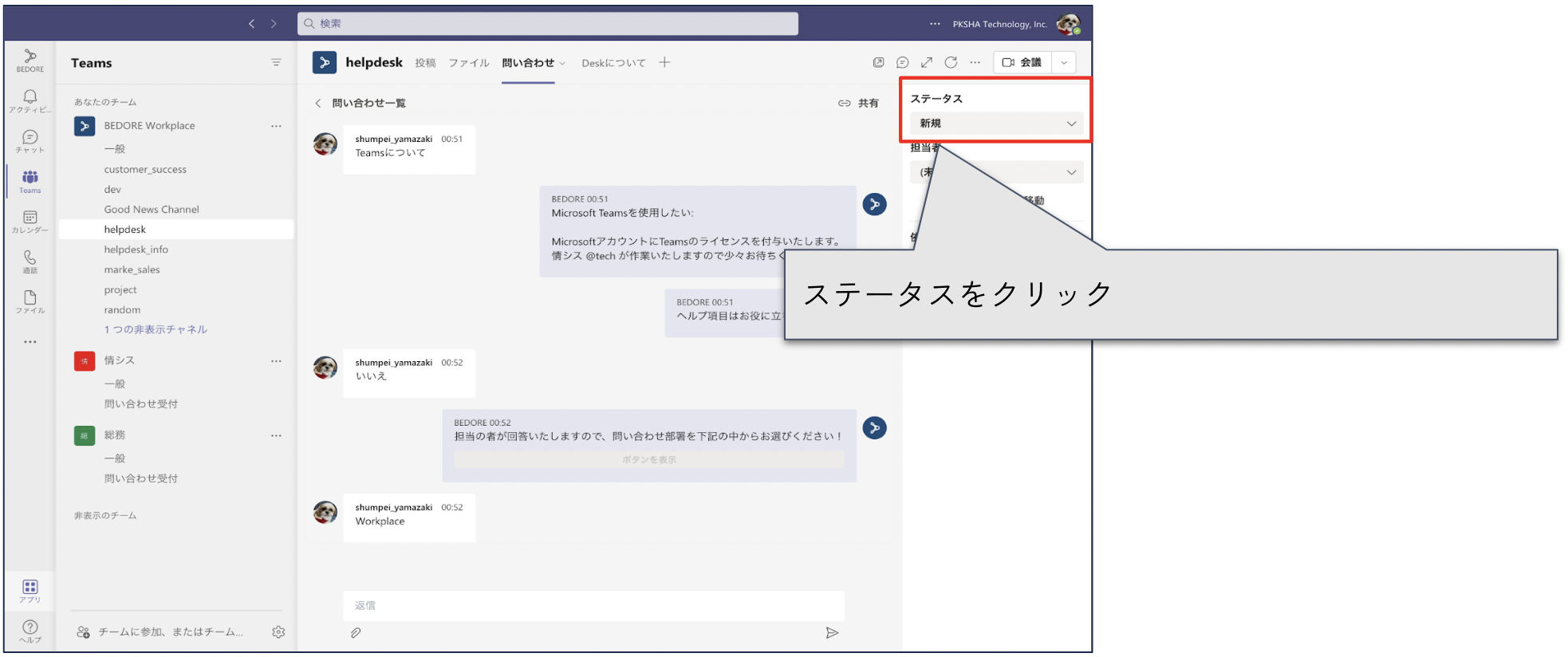Open BEDORE Workplace team options menu

(276, 126)
